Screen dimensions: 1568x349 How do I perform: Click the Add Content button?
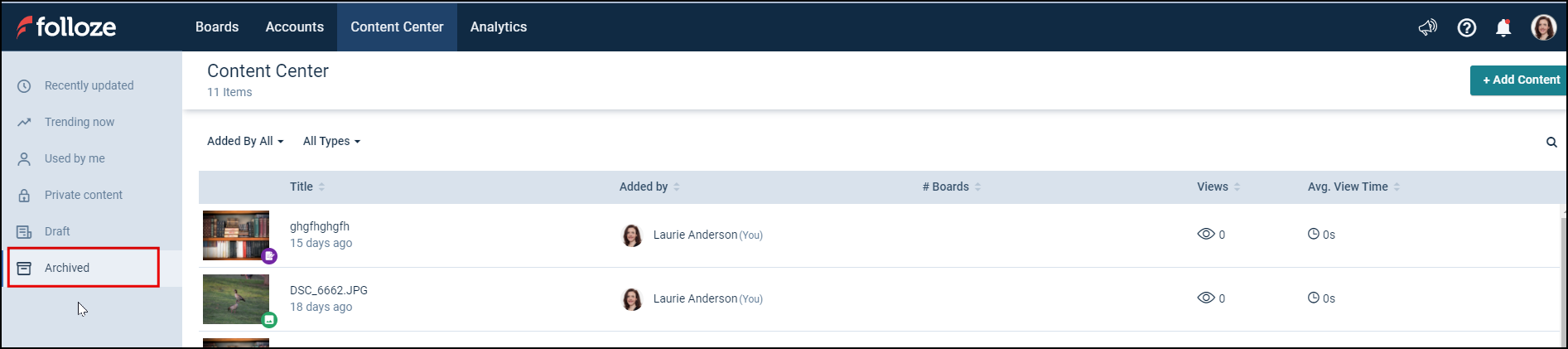coord(1520,80)
